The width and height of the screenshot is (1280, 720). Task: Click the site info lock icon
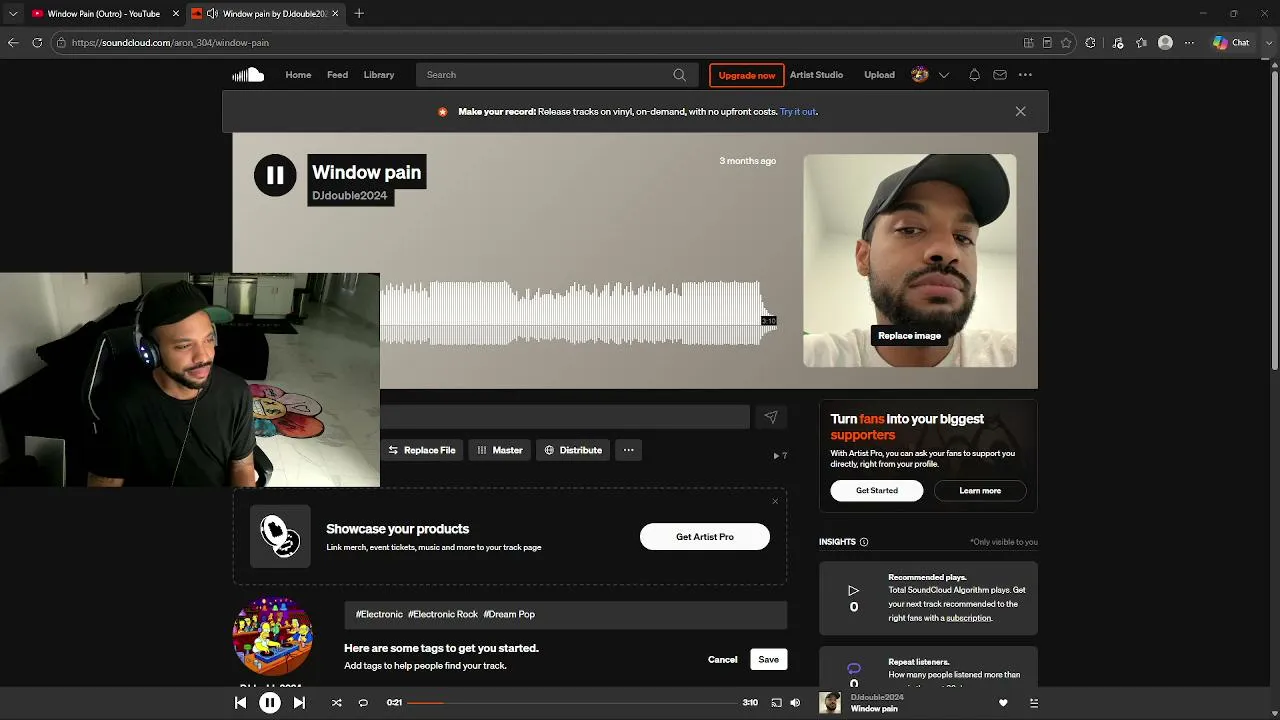click(x=61, y=43)
